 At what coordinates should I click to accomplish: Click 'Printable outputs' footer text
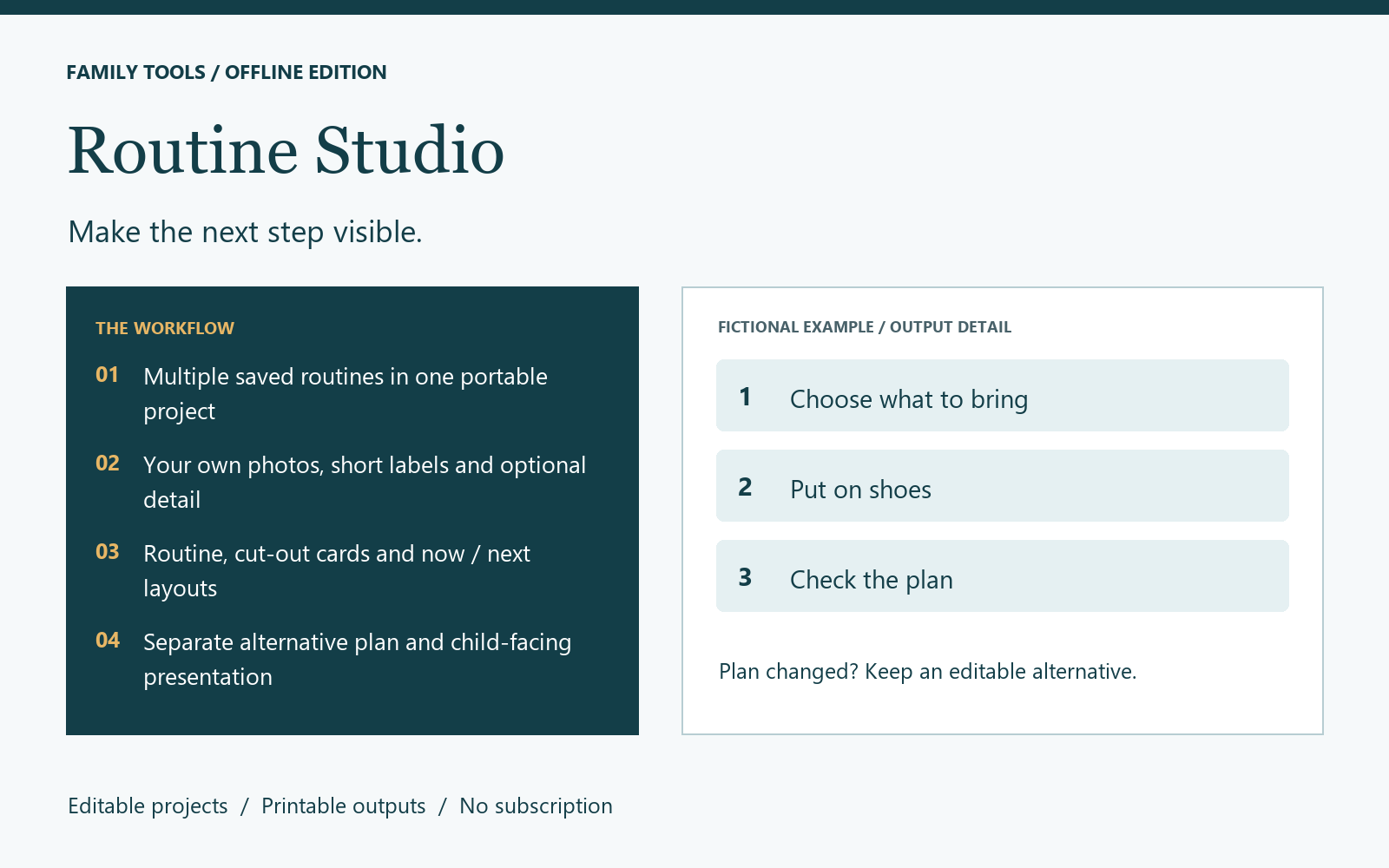(x=344, y=806)
